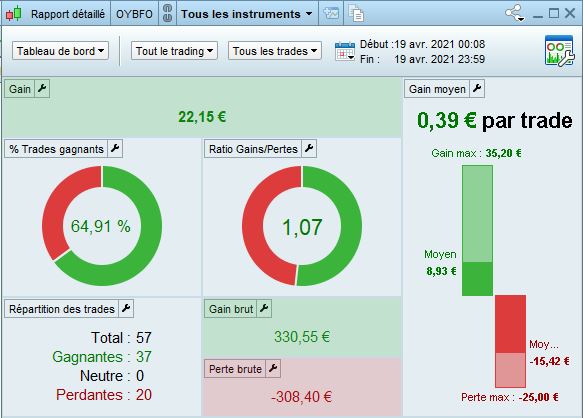Click the 1,07 ratio donut chart
583x418 pixels.
tap(302, 226)
